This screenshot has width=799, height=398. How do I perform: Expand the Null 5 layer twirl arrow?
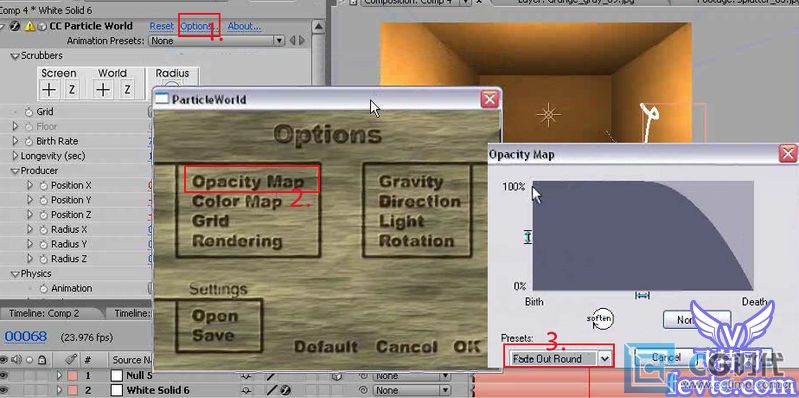click(59, 376)
